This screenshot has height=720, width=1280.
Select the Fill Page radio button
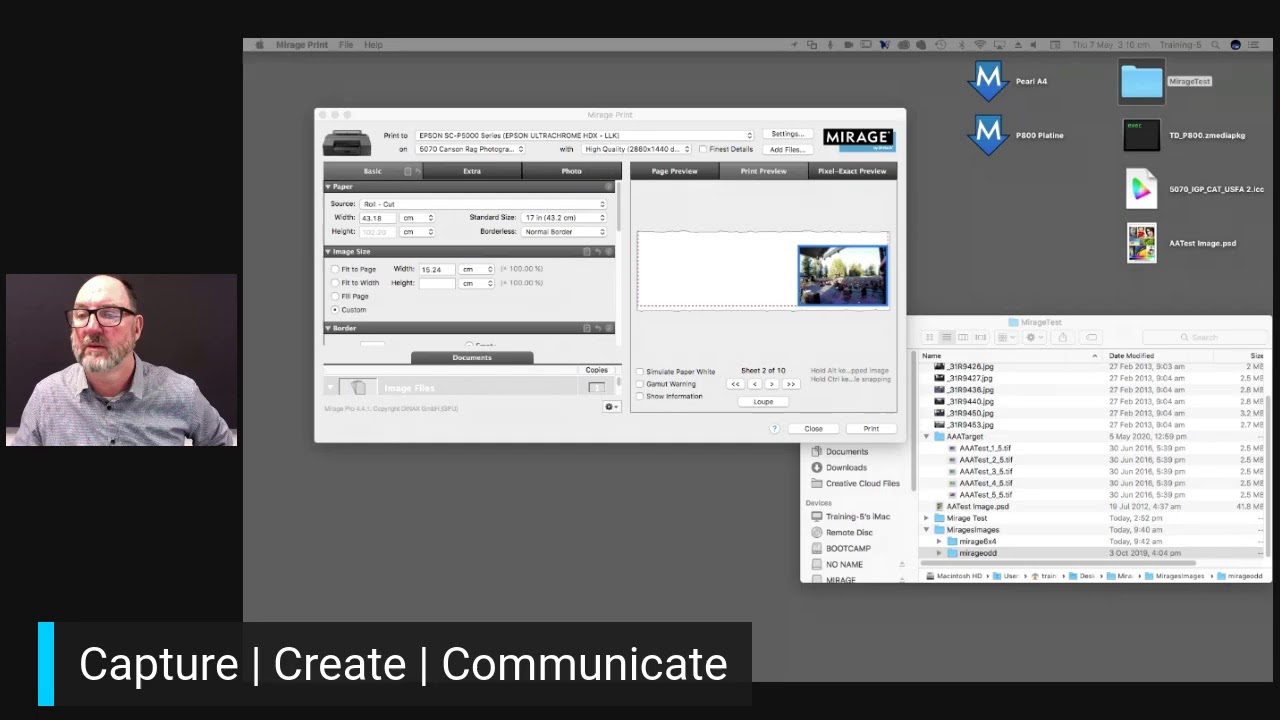pos(335,296)
